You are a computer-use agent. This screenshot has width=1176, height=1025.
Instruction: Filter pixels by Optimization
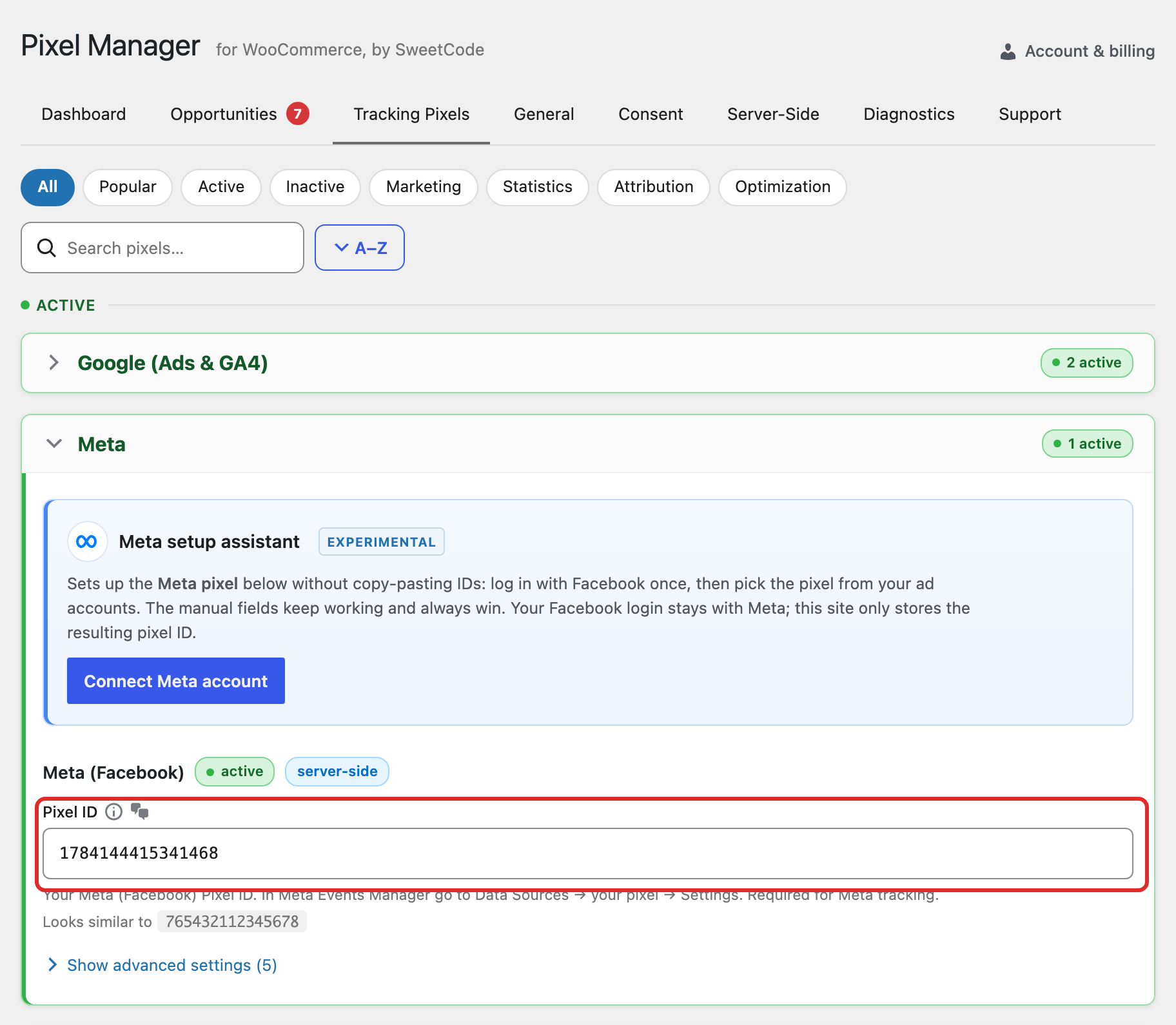tap(783, 187)
